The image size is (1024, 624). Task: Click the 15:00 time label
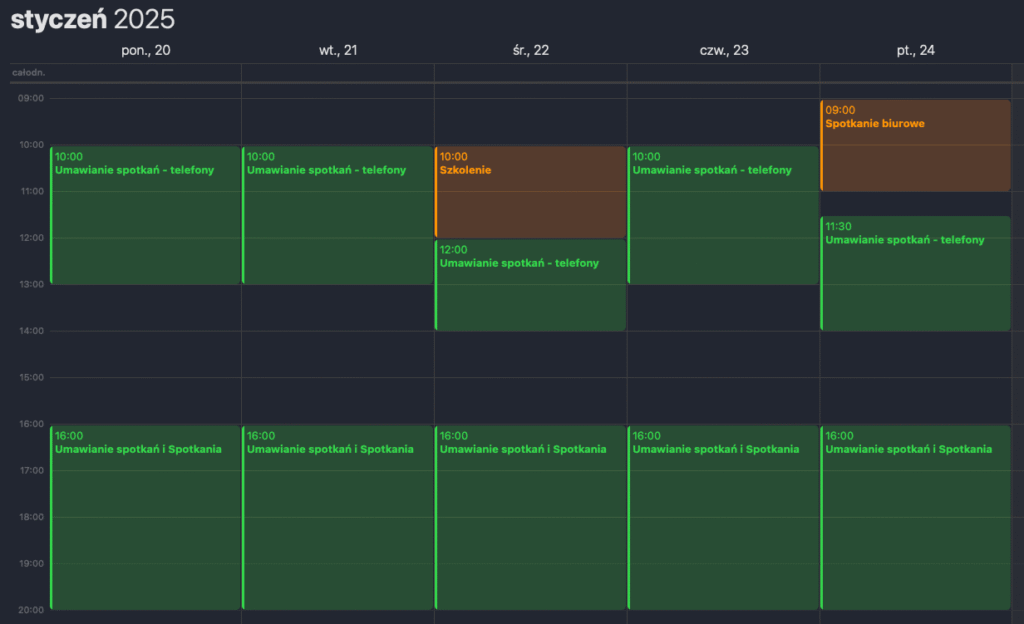click(31, 377)
